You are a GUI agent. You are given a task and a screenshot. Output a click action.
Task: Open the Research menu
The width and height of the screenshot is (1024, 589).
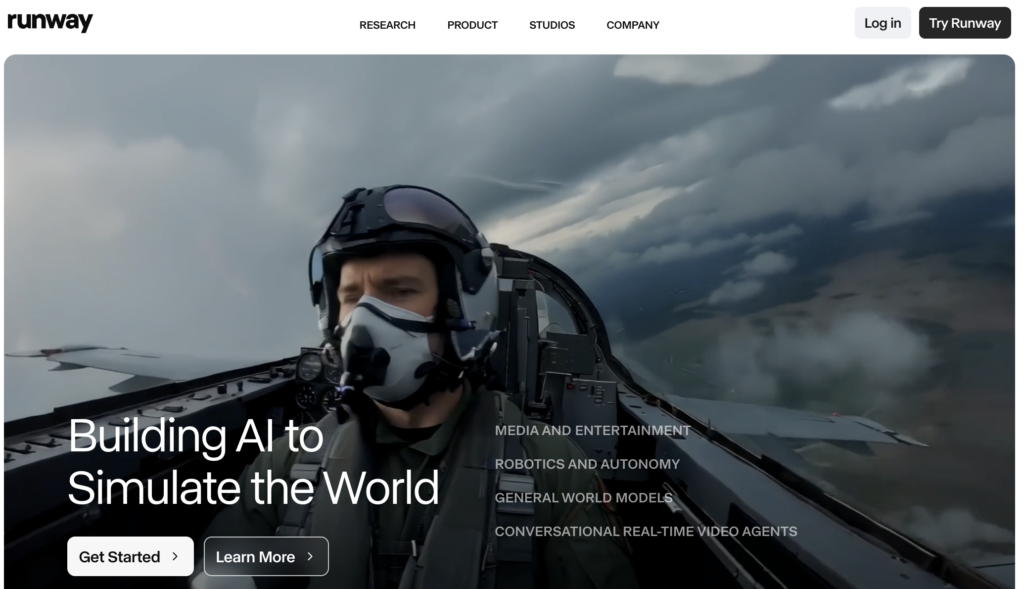387,25
